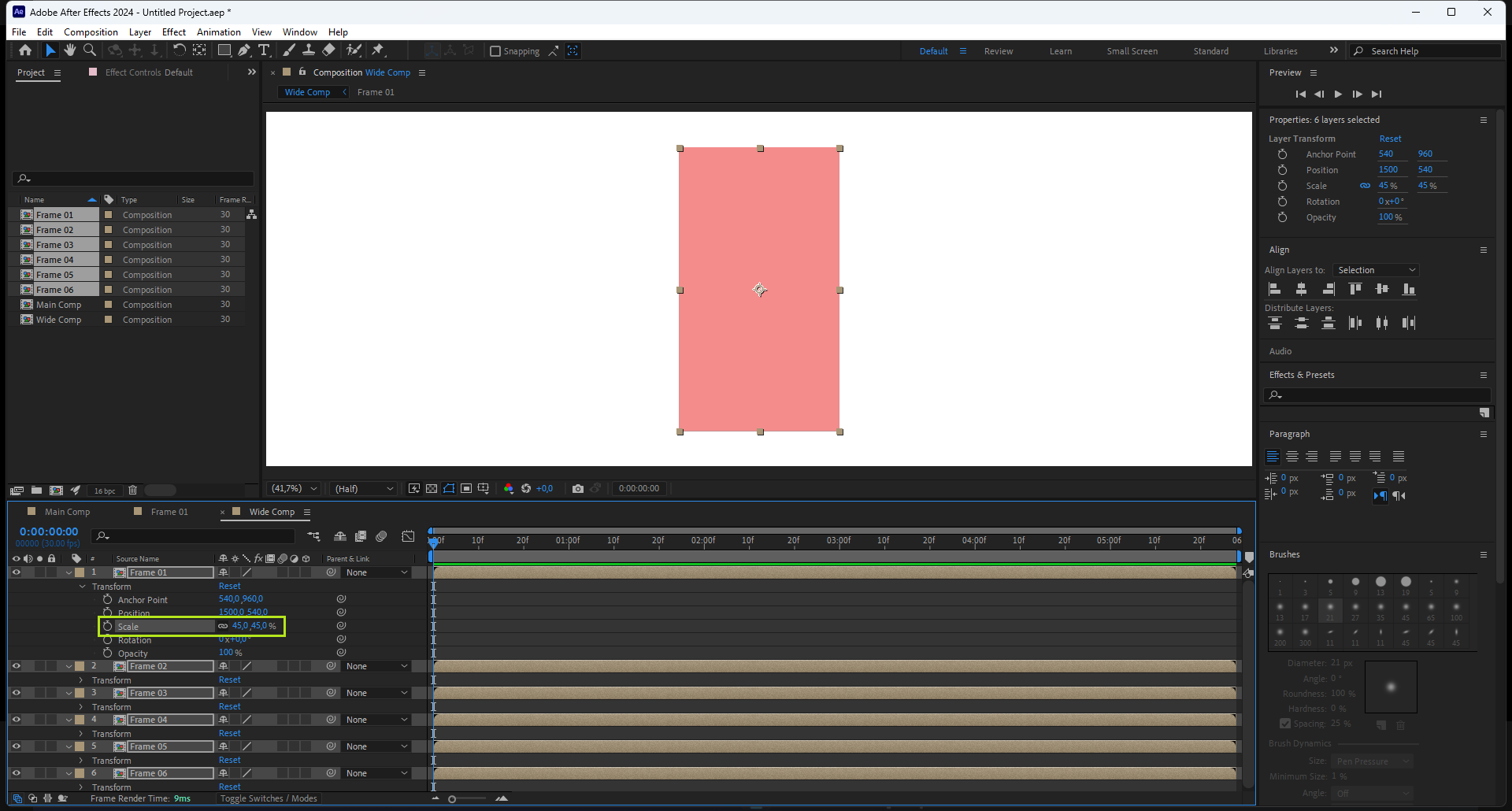
Task: Open the viewer resolution dropdown (Half)
Action: 364,489
